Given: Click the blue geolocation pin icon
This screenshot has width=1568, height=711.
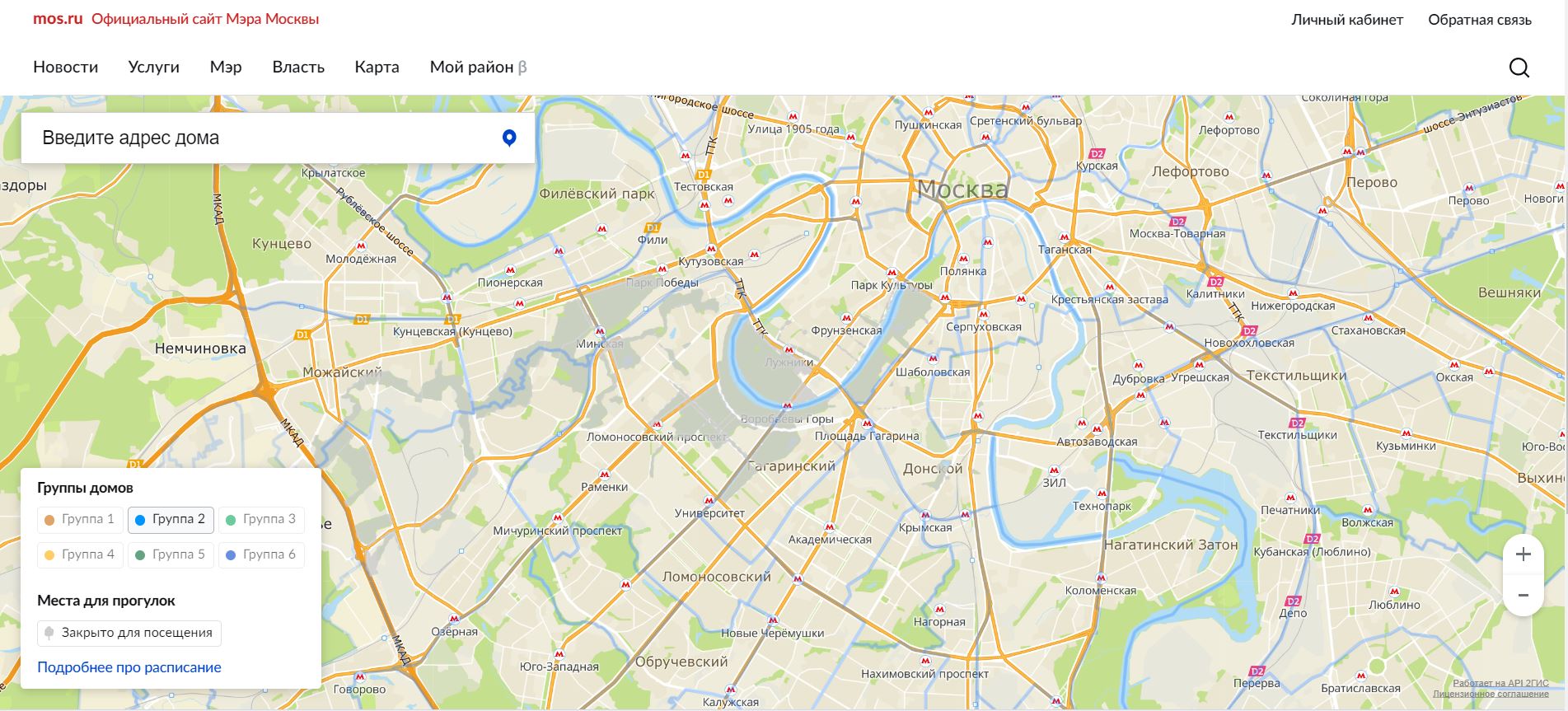Looking at the screenshot, I should coord(509,138).
